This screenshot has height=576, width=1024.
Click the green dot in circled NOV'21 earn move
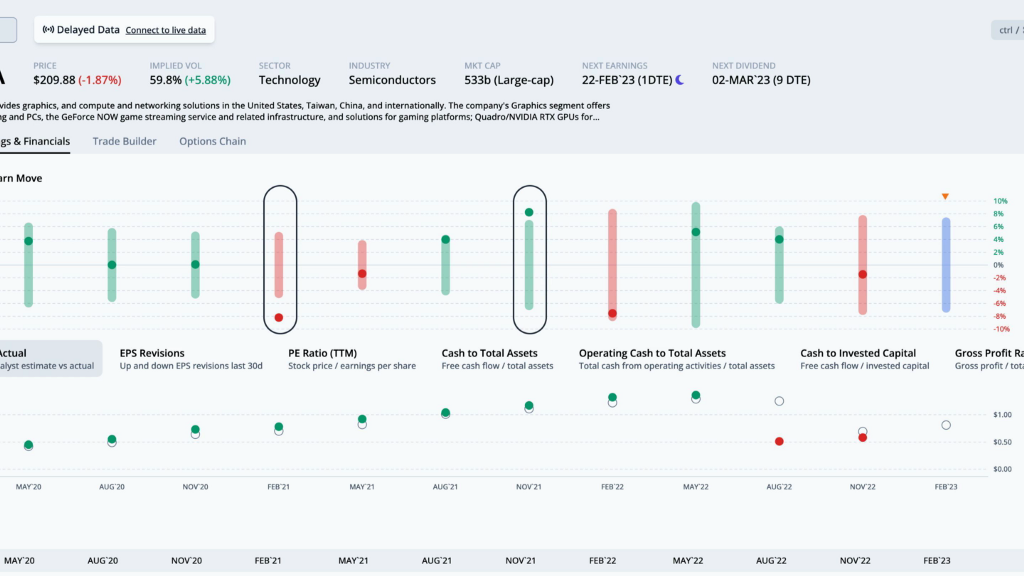pos(529,212)
